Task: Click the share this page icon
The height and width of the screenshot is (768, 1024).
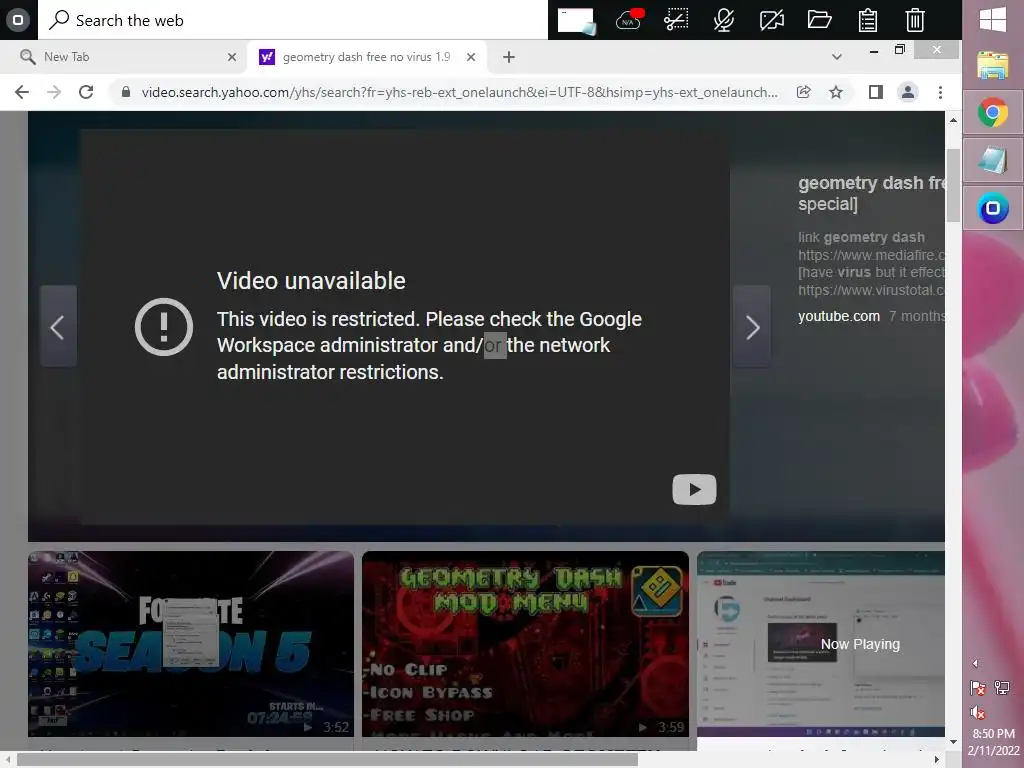Action: [x=804, y=92]
